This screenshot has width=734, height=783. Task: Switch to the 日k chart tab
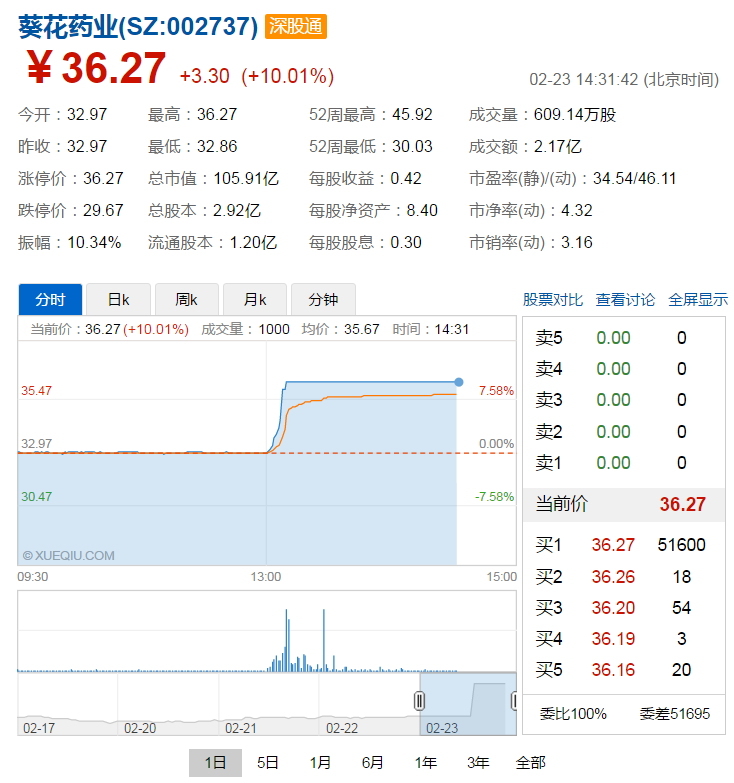point(118,300)
